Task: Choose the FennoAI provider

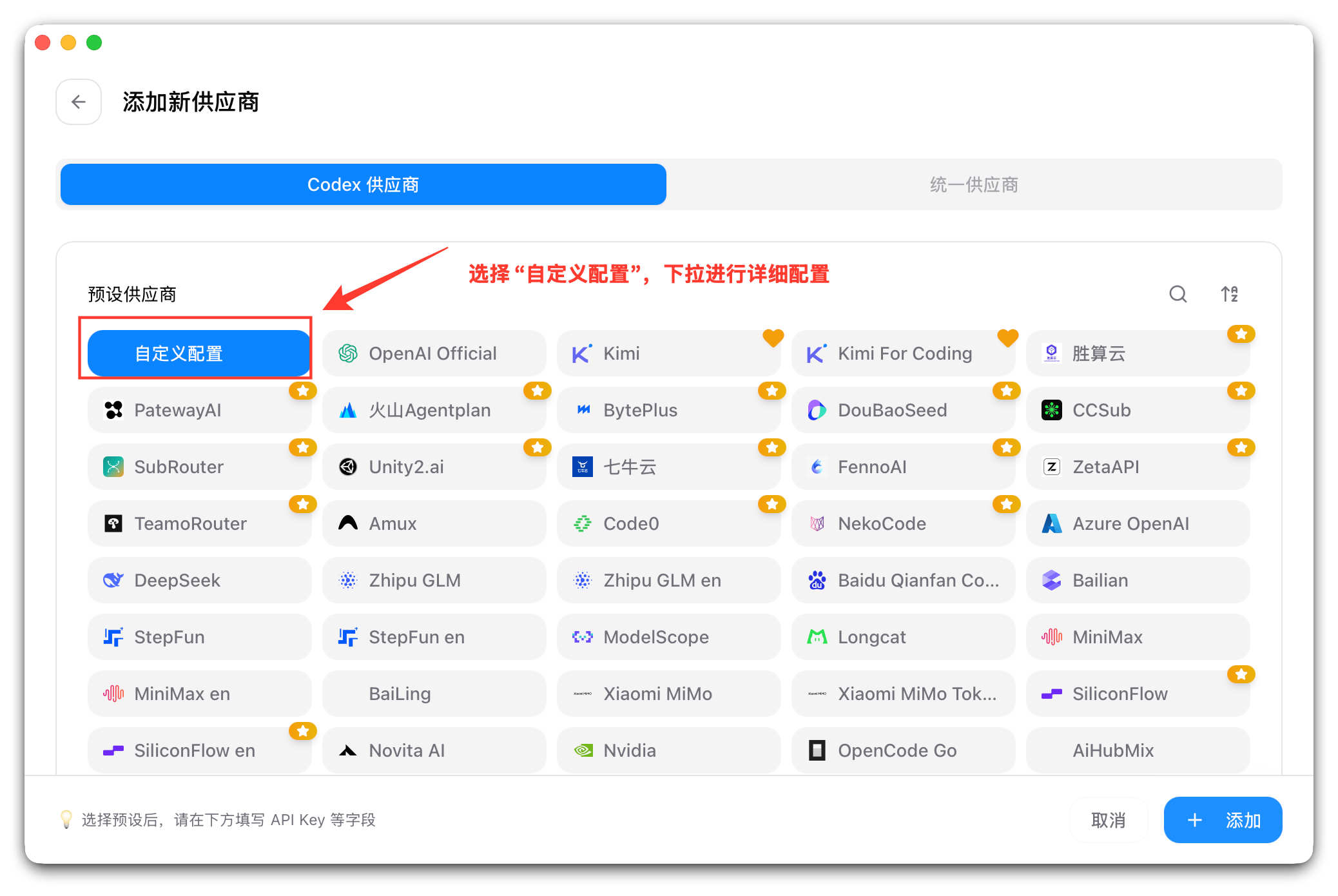Action: [x=903, y=467]
